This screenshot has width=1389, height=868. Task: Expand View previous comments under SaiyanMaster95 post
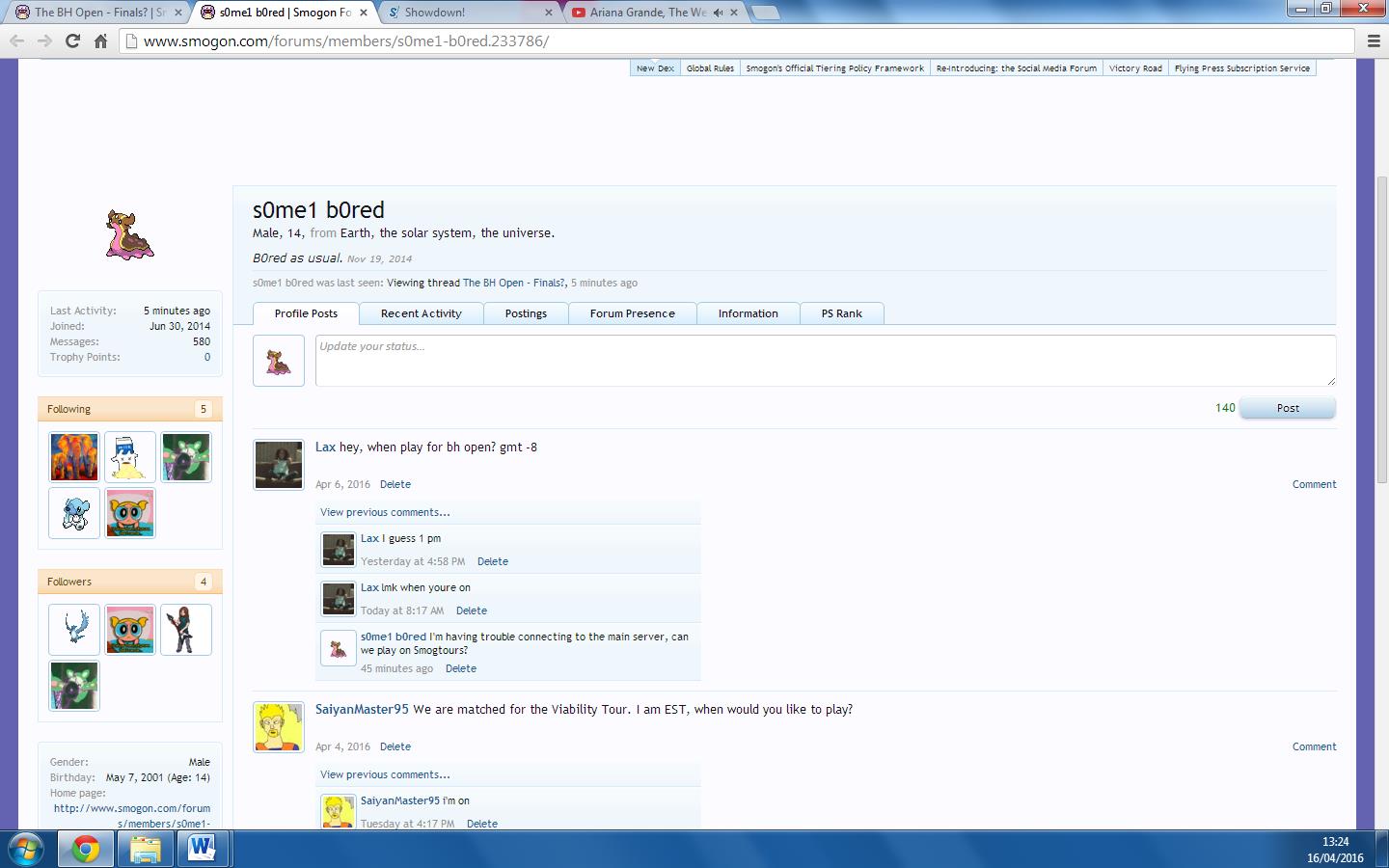385,774
